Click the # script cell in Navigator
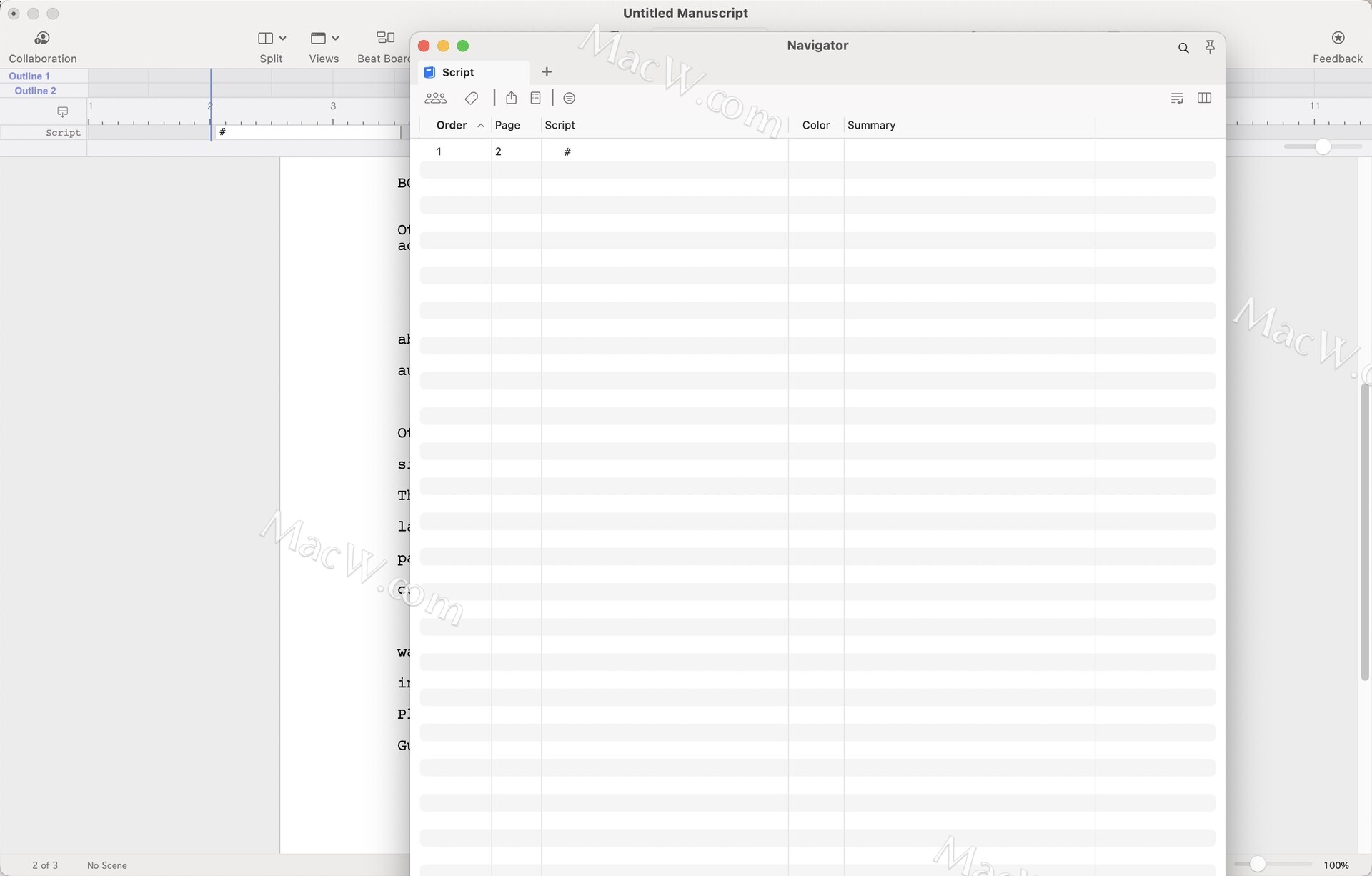Viewport: 1372px width, 876px height. coord(567,151)
